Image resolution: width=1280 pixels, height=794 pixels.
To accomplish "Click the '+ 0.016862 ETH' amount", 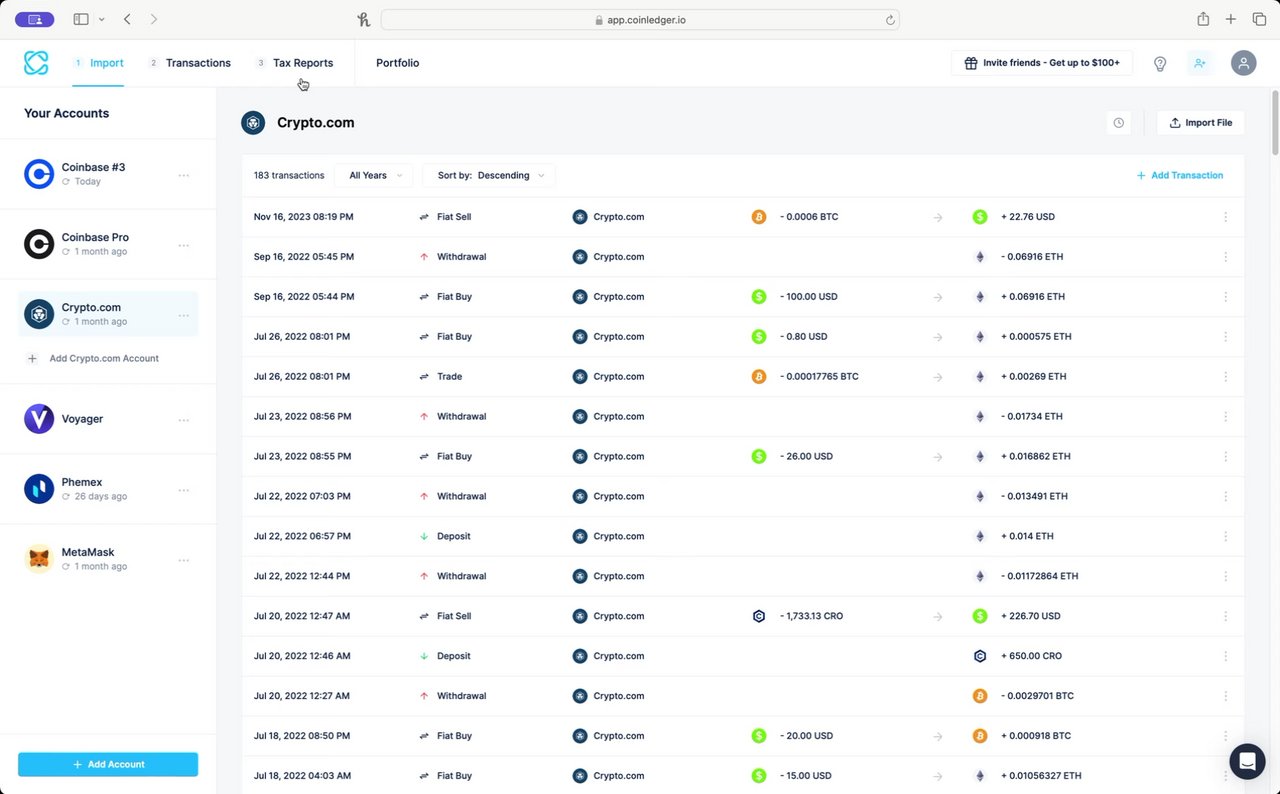I will (1036, 457).
